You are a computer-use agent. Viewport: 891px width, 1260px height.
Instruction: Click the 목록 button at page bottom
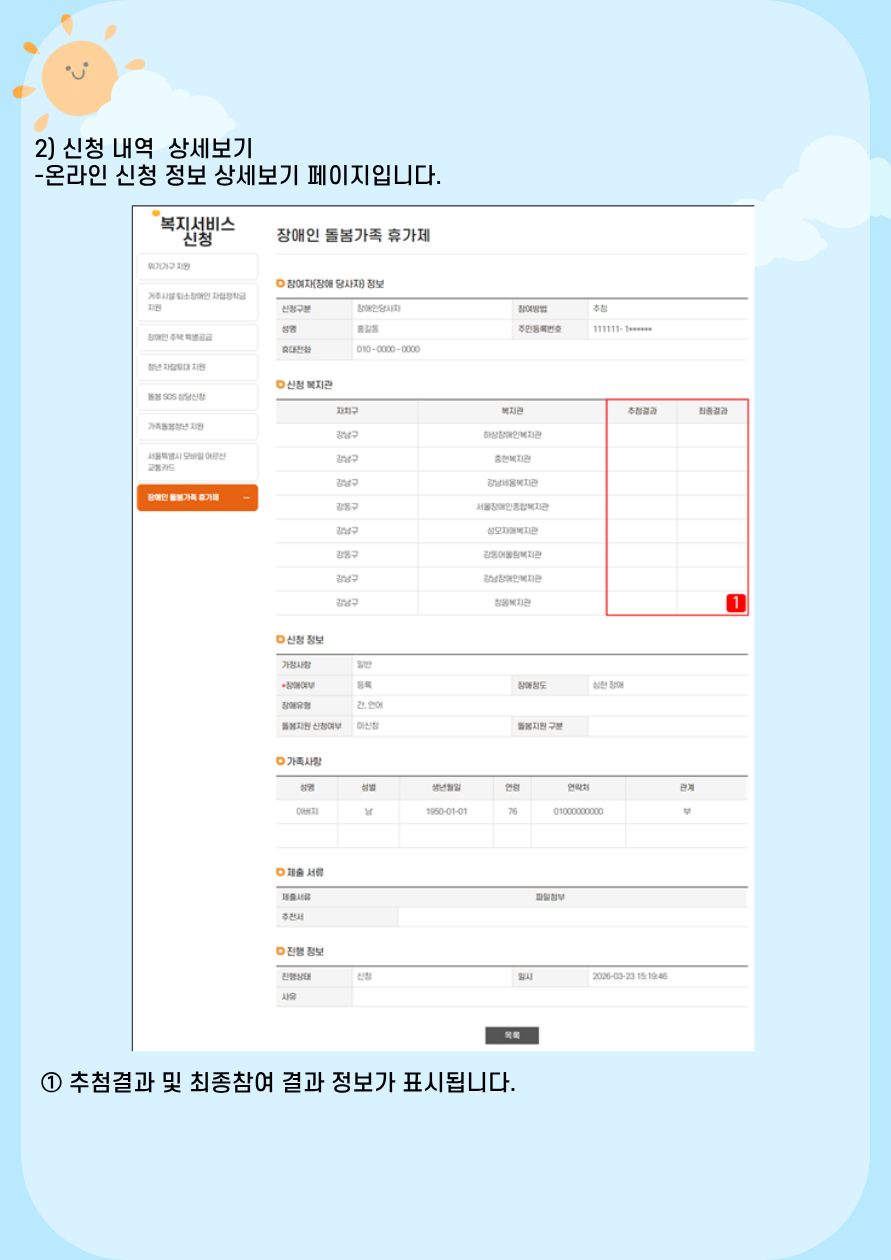tap(512, 1036)
